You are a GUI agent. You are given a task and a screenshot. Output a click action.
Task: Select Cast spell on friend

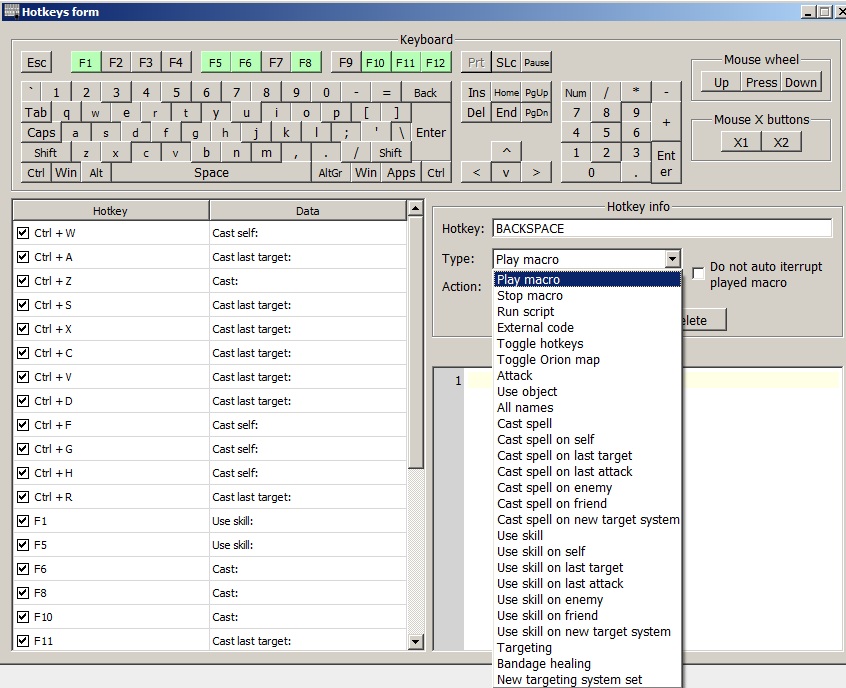587,503
